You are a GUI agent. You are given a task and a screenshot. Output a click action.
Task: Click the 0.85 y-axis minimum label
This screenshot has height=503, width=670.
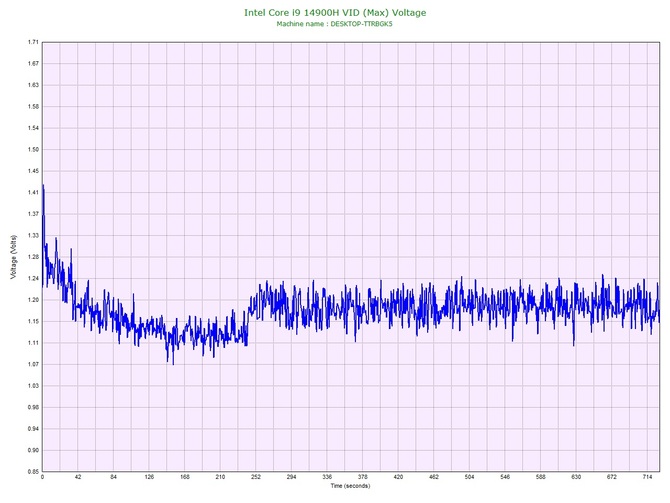coord(33,472)
